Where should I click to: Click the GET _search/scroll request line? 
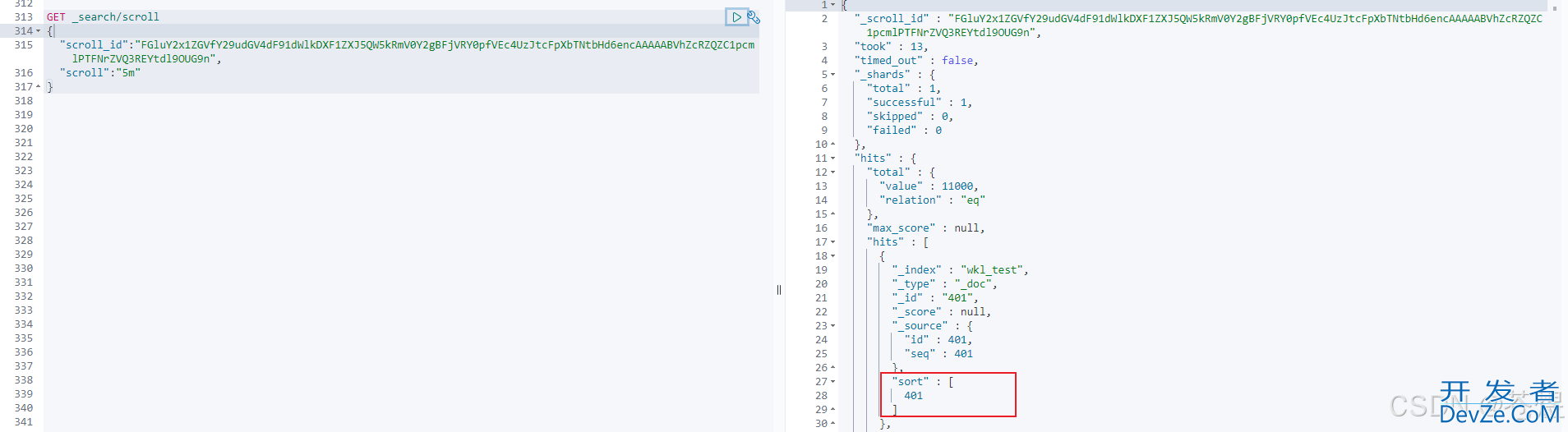[103, 16]
